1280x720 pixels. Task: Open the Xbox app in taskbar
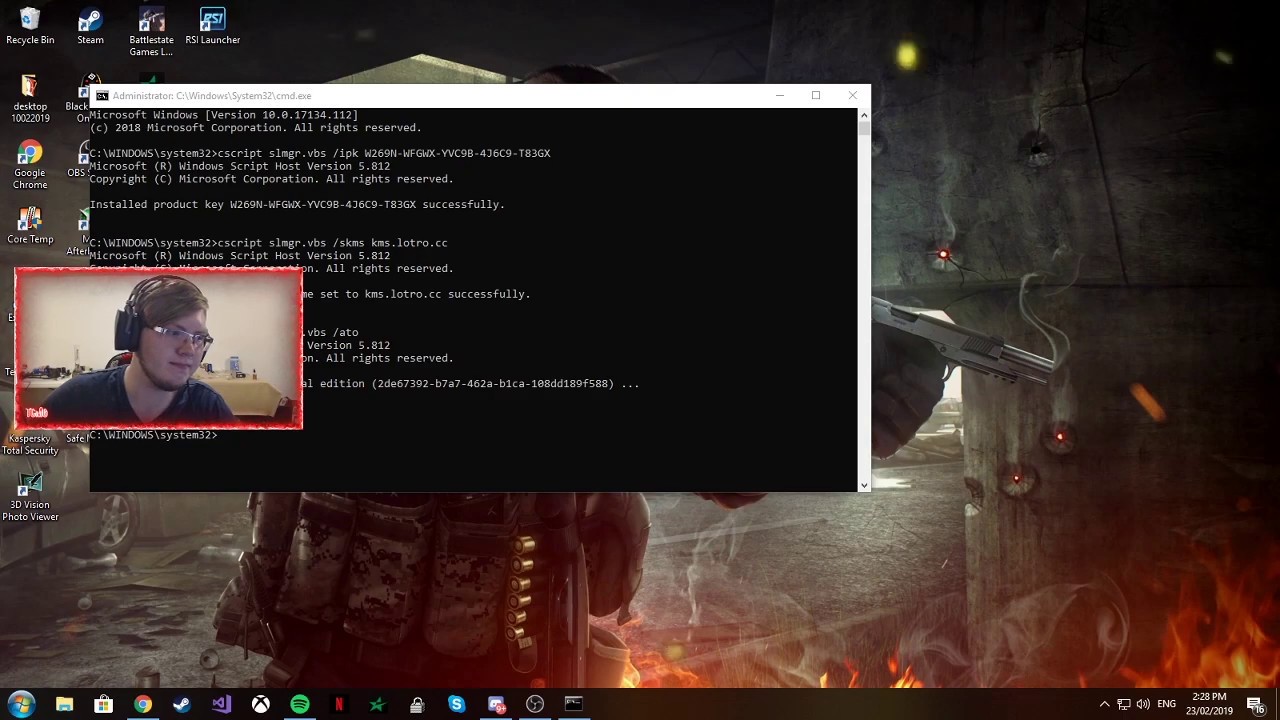(x=260, y=705)
